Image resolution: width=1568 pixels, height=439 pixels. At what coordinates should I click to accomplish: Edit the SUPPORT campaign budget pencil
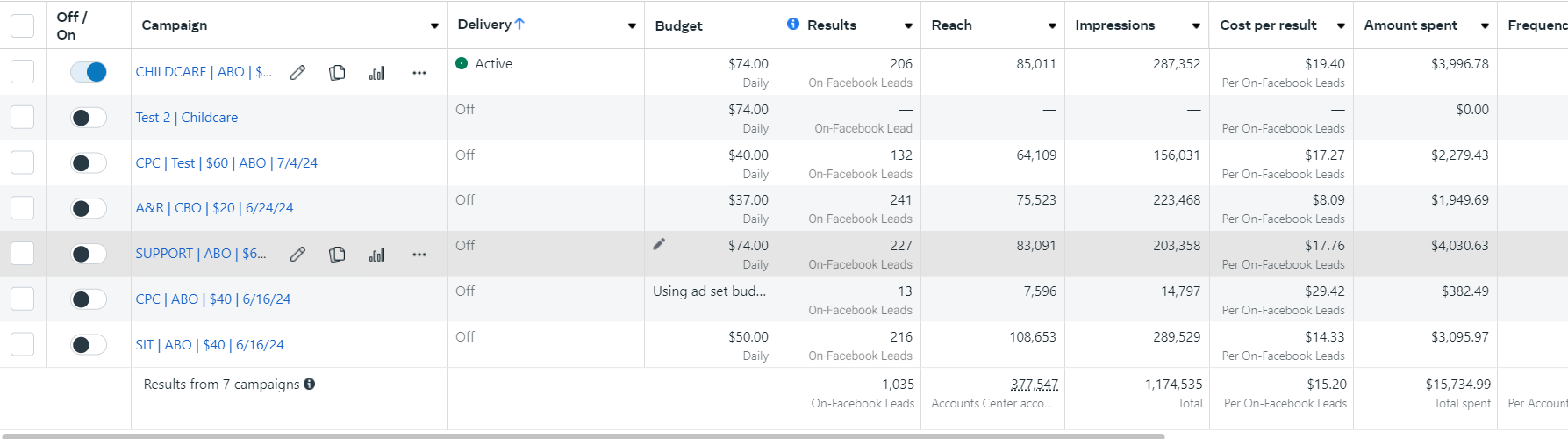tap(659, 244)
